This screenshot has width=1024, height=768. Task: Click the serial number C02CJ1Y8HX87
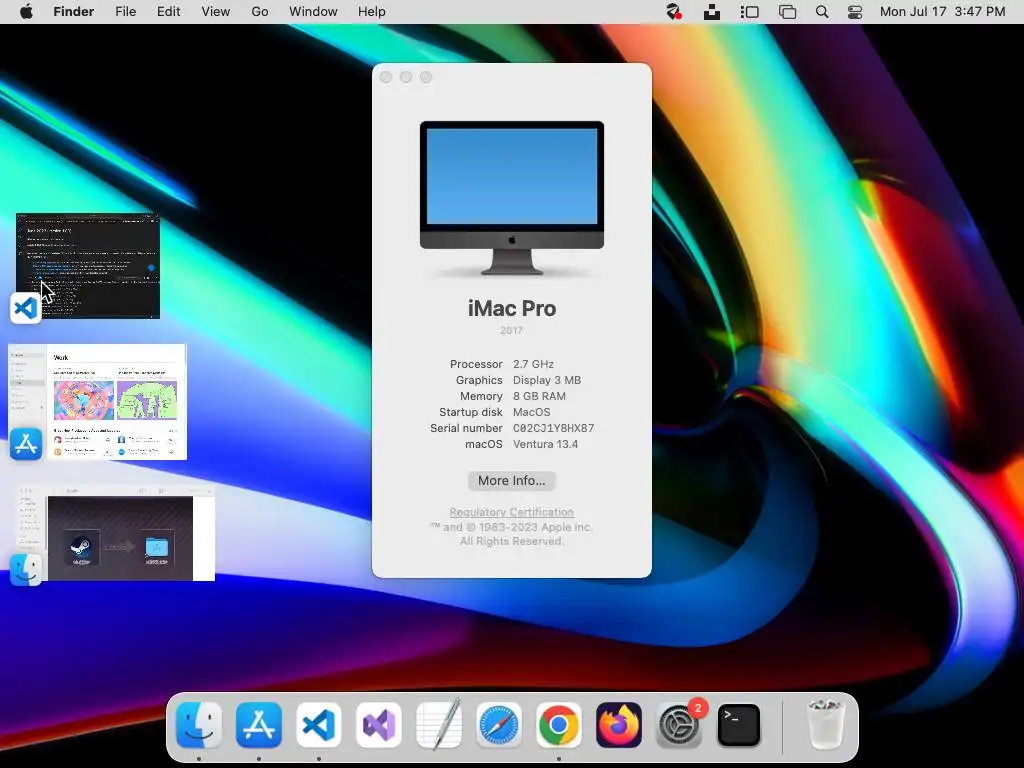pyautogui.click(x=553, y=428)
